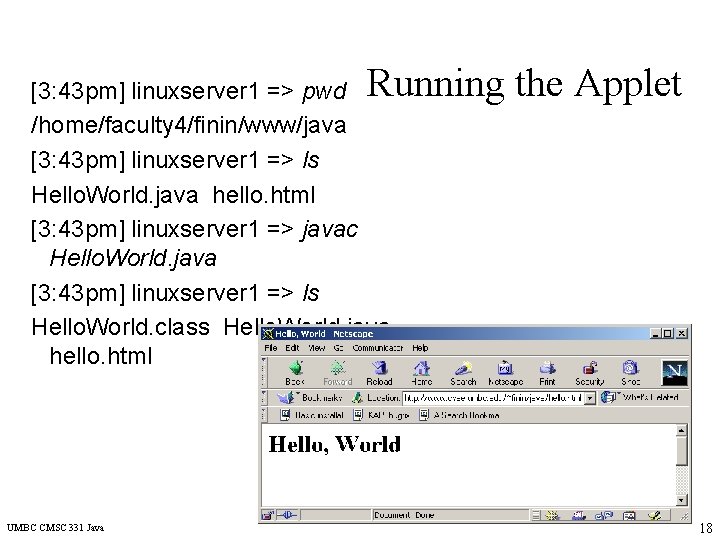Close the Netscape window
720x540 pixels.
(x=682, y=334)
